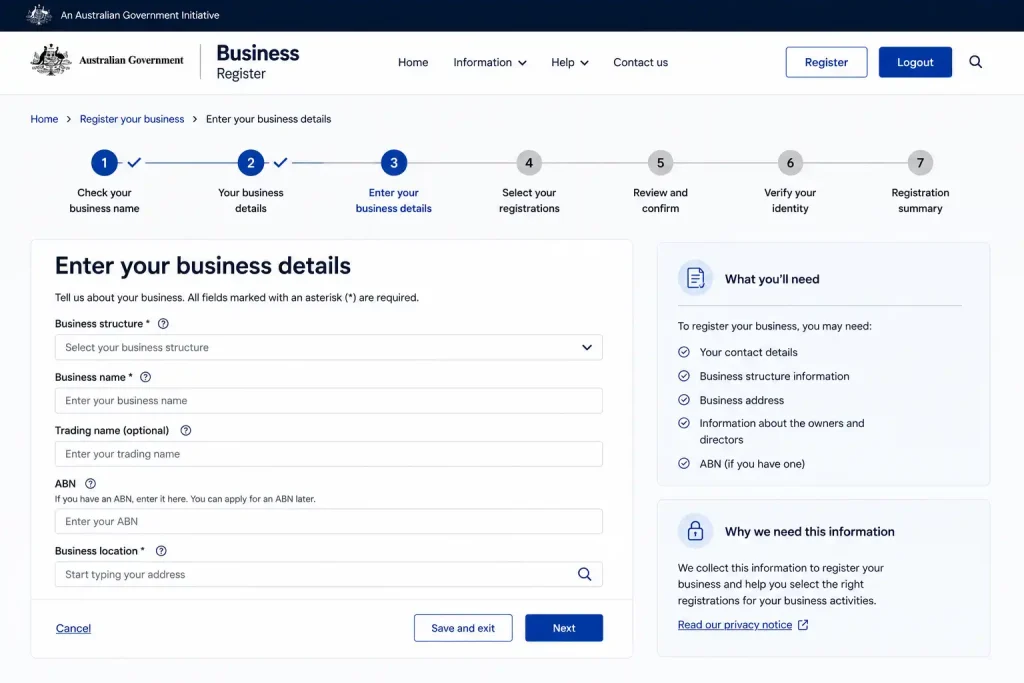Click 'Review and confirm' step label
Viewport: 1024px width, 683px height.
(x=660, y=200)
